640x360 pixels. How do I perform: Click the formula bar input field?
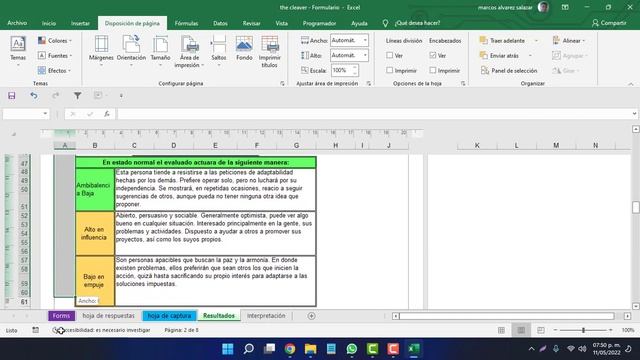(374, 114)
